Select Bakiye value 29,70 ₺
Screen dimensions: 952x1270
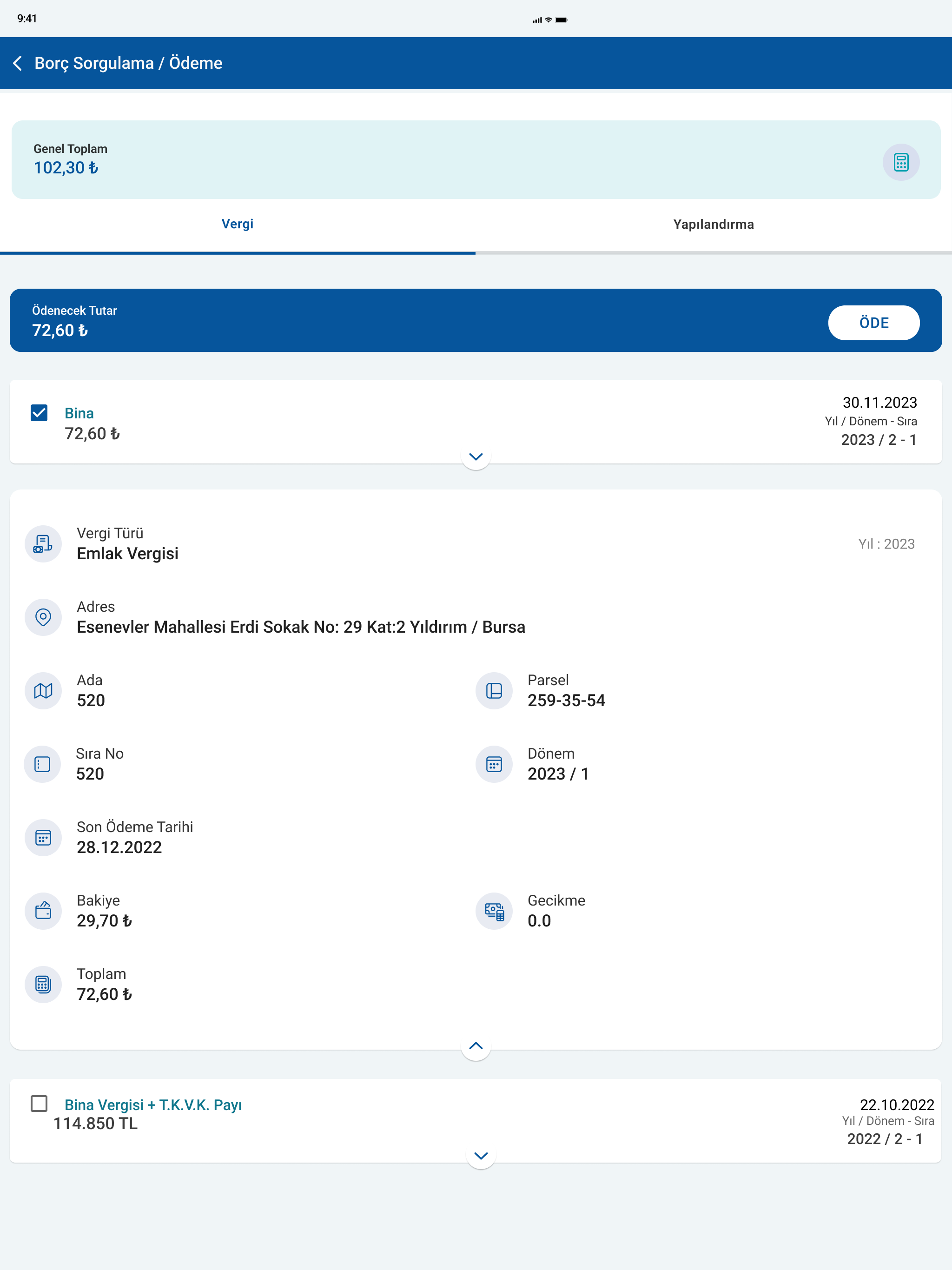(105, 921)
